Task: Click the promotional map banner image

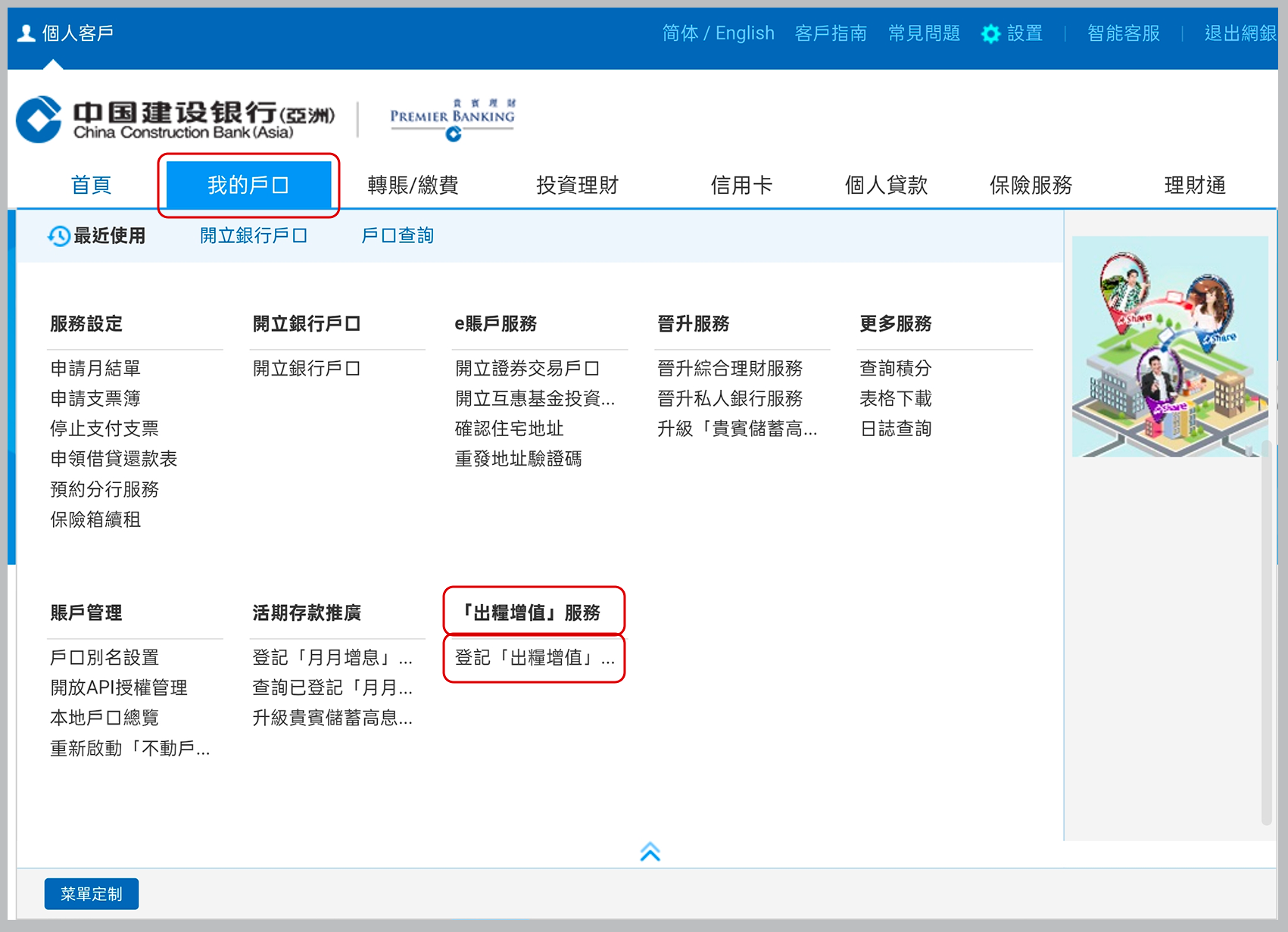Action: point(1169,347)
